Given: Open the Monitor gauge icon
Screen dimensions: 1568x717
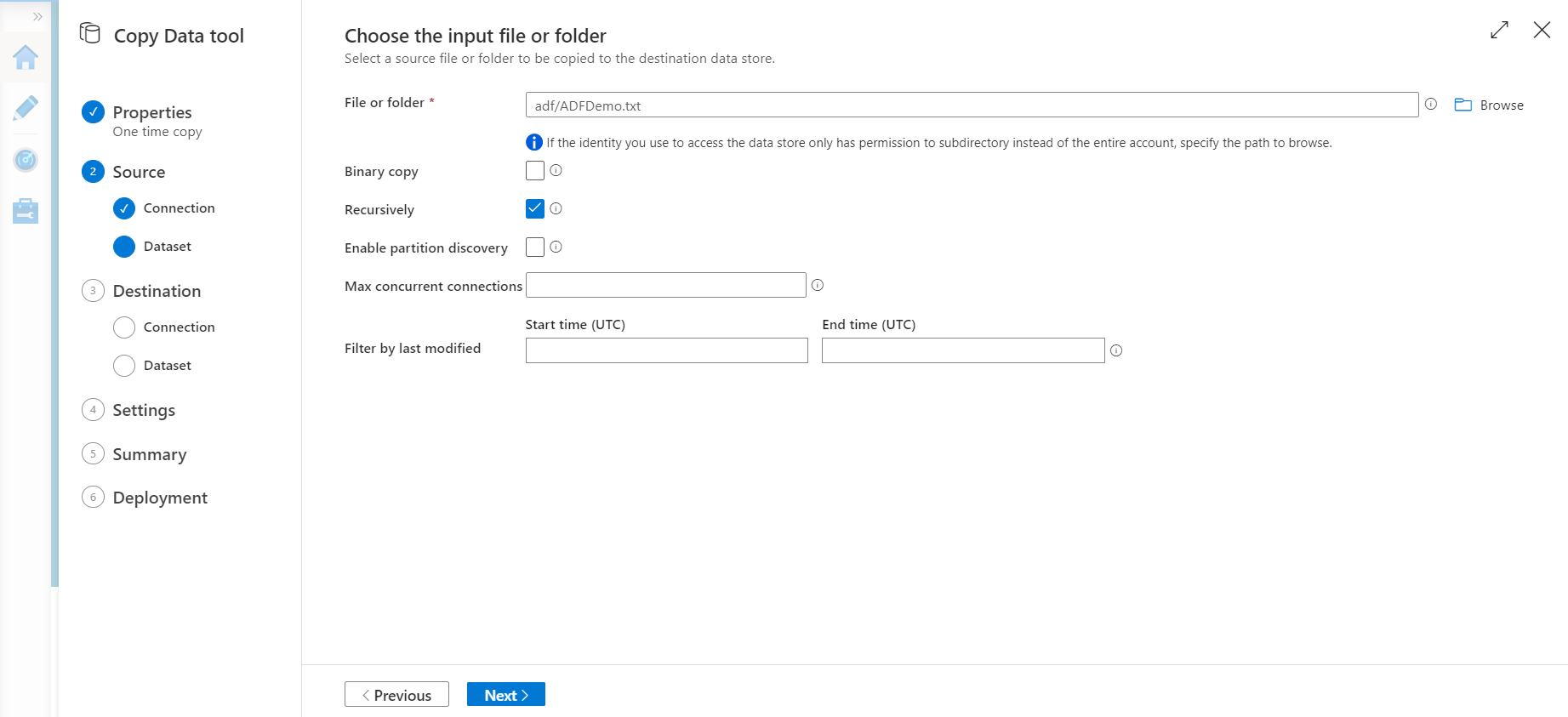Looking at the screenshot, I should point(26,159).
